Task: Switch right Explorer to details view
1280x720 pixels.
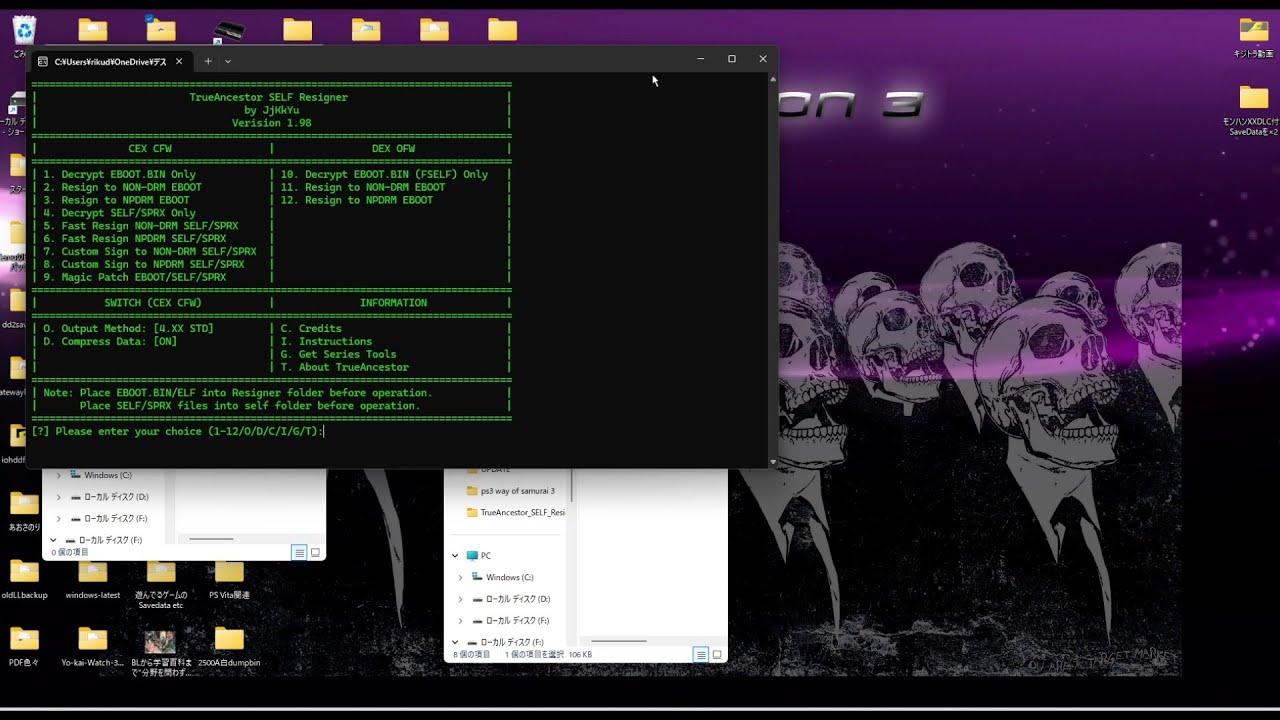Action: coord(701,654)
